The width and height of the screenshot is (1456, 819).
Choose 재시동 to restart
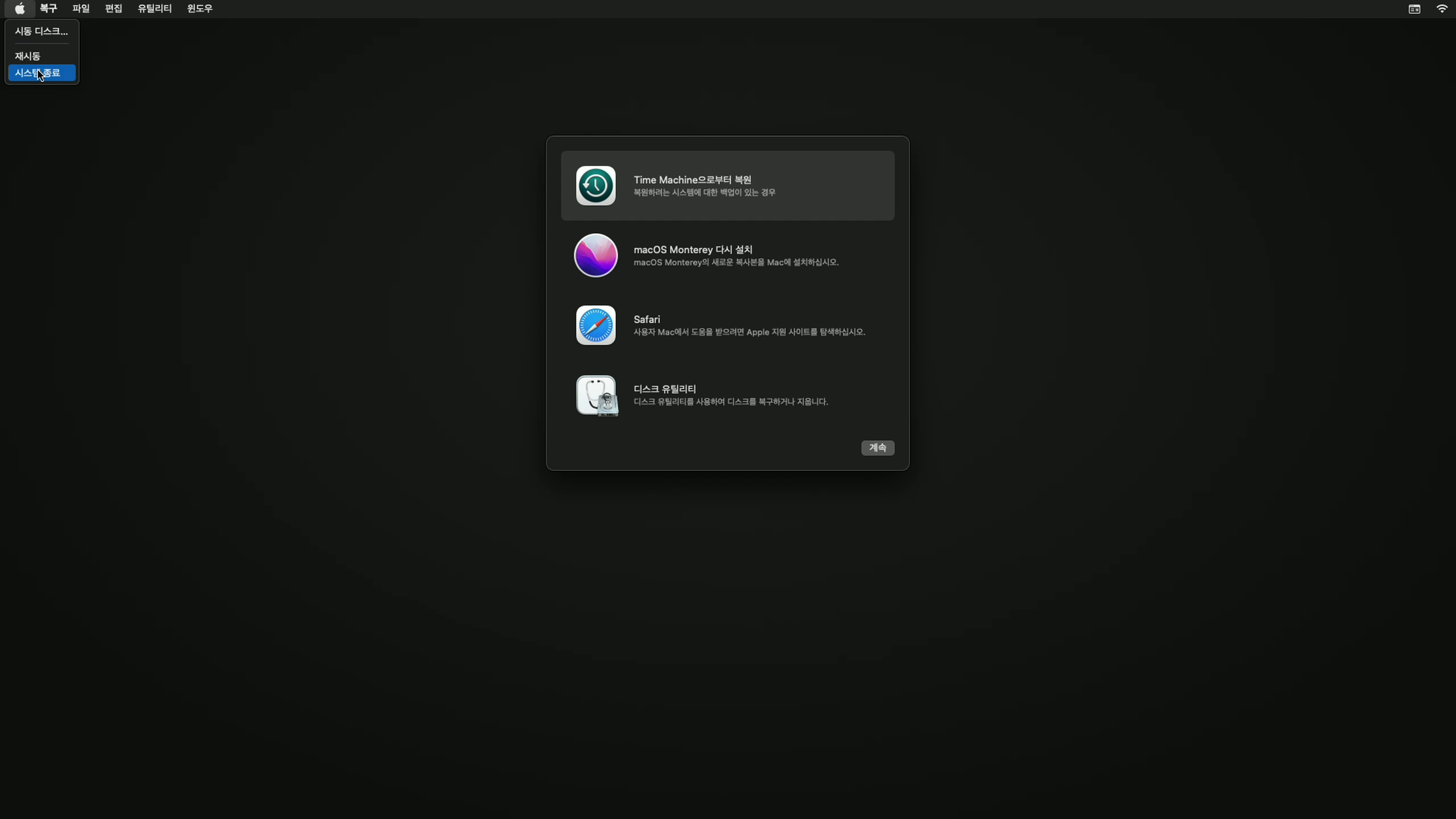[27, 56]
